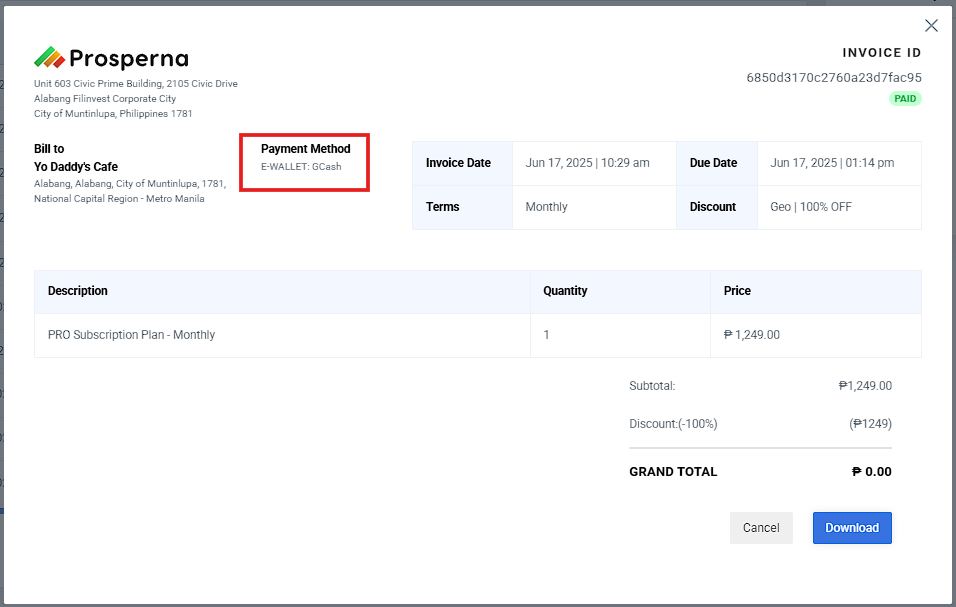This screenshot has width=956, height=607.
Task: Click the Yo Daddy's Cafe billing name
Action: pyautogui.click(x=76, y=167)
